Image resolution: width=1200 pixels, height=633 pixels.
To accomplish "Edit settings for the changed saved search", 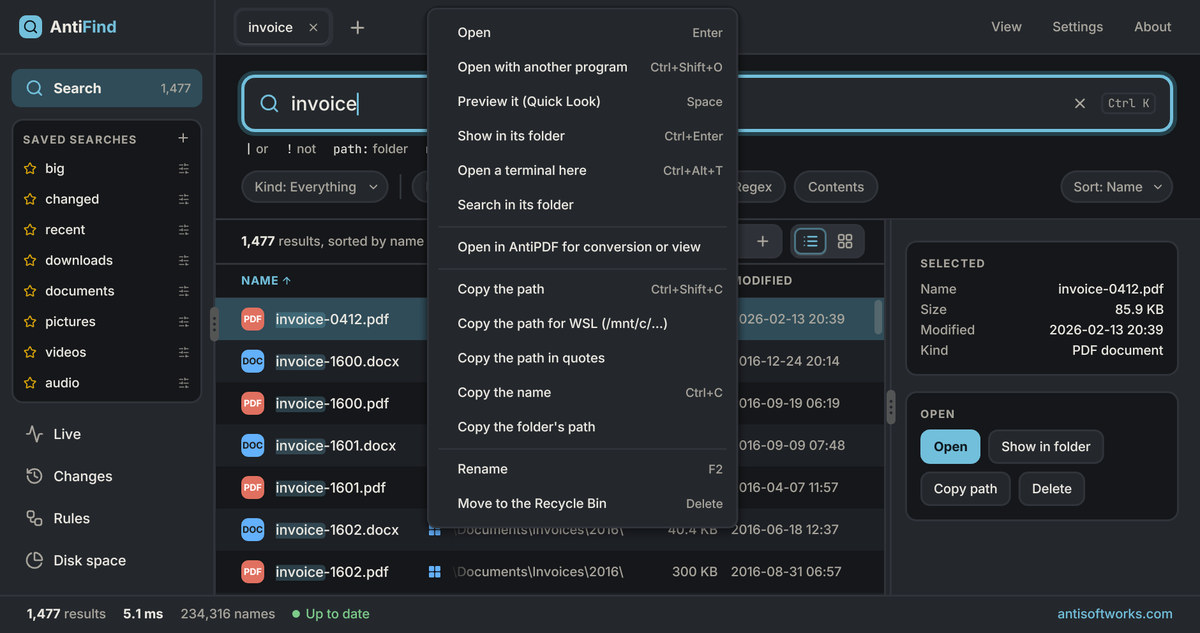I will 183,199.
